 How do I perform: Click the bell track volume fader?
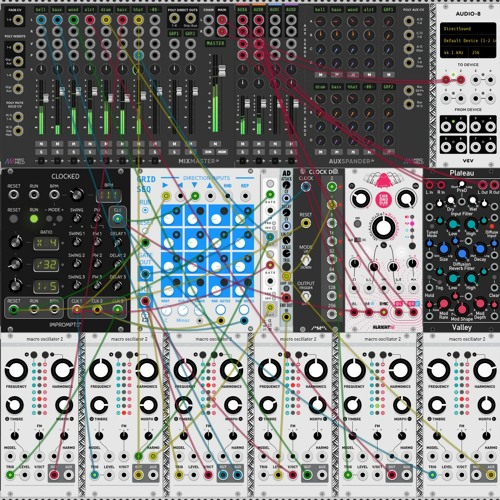pos(45,98)
